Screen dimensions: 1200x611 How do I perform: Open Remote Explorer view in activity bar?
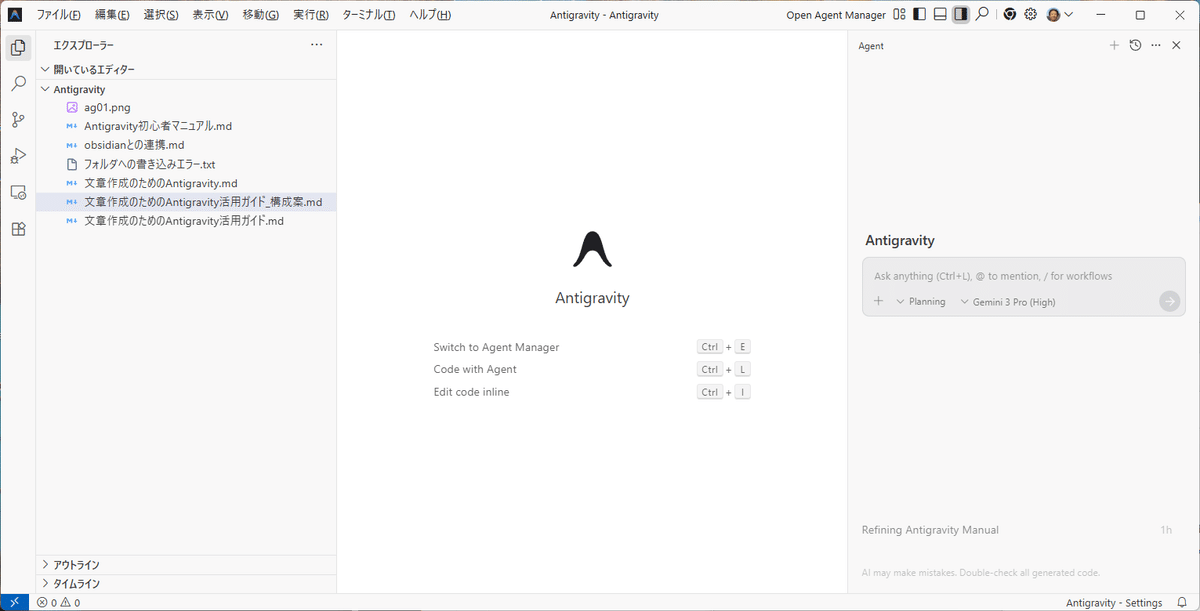[17, 192]
